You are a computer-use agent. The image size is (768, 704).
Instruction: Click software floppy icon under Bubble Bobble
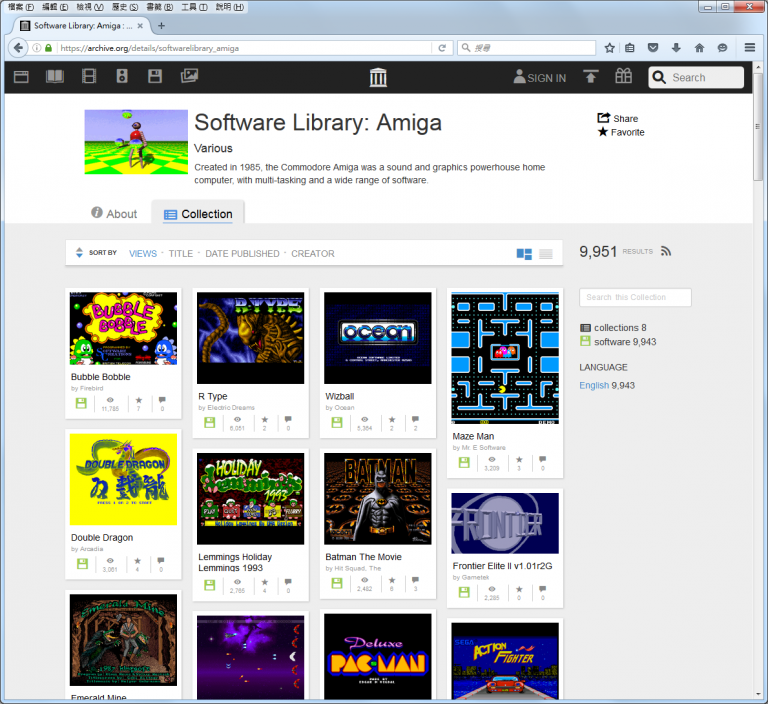coord(81,403)
